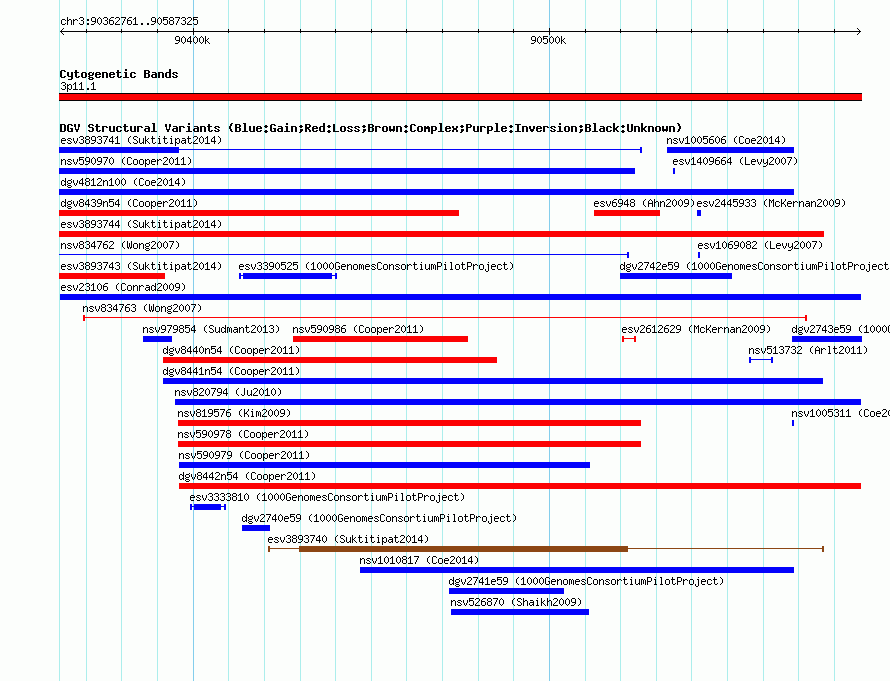Click the dgv2740e59 label
This screenshot has width=890, height=681.
(x=379, y=518)
